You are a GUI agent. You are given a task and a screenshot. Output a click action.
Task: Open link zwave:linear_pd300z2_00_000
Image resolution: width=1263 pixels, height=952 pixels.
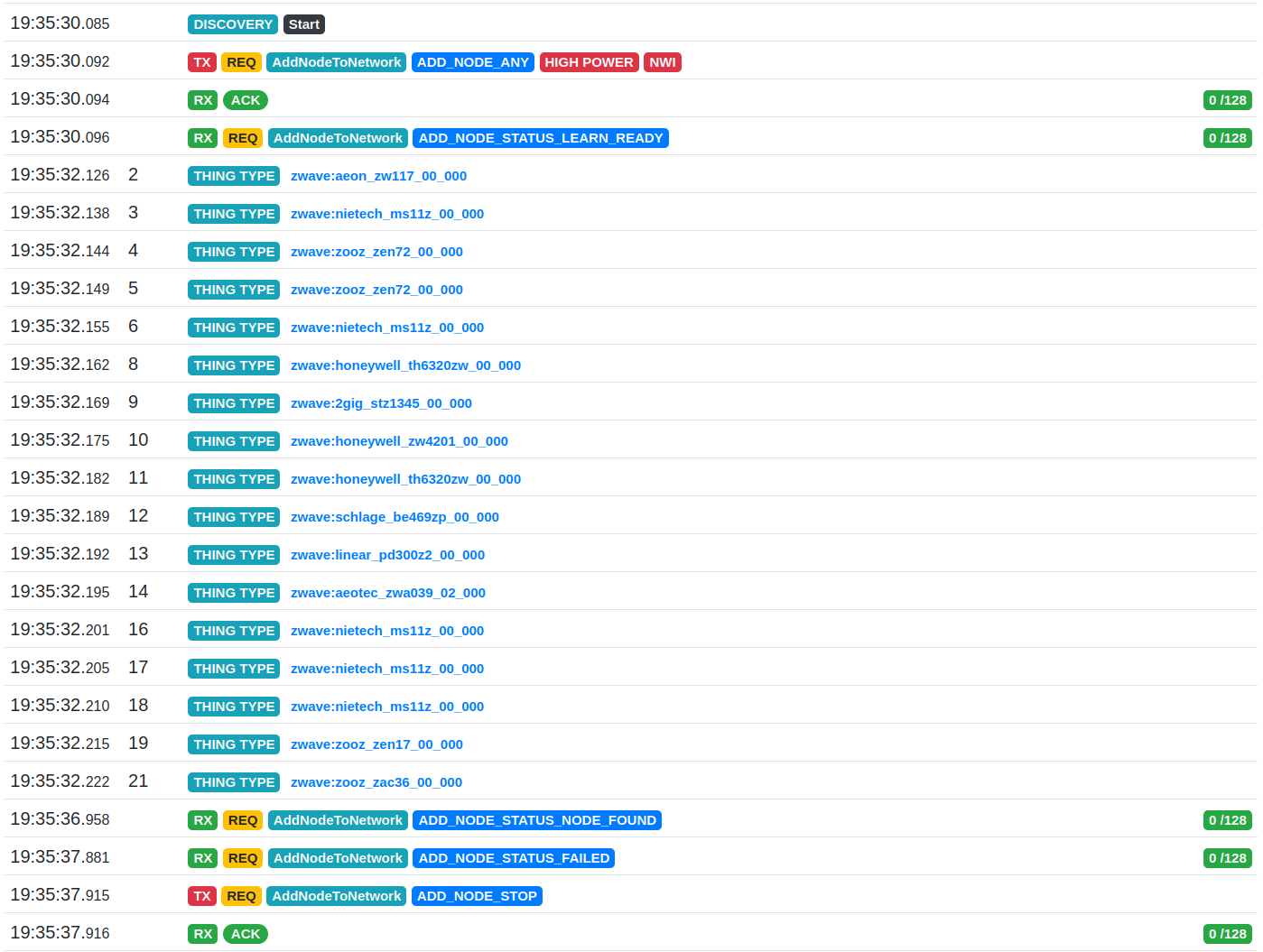click(387, 555)
